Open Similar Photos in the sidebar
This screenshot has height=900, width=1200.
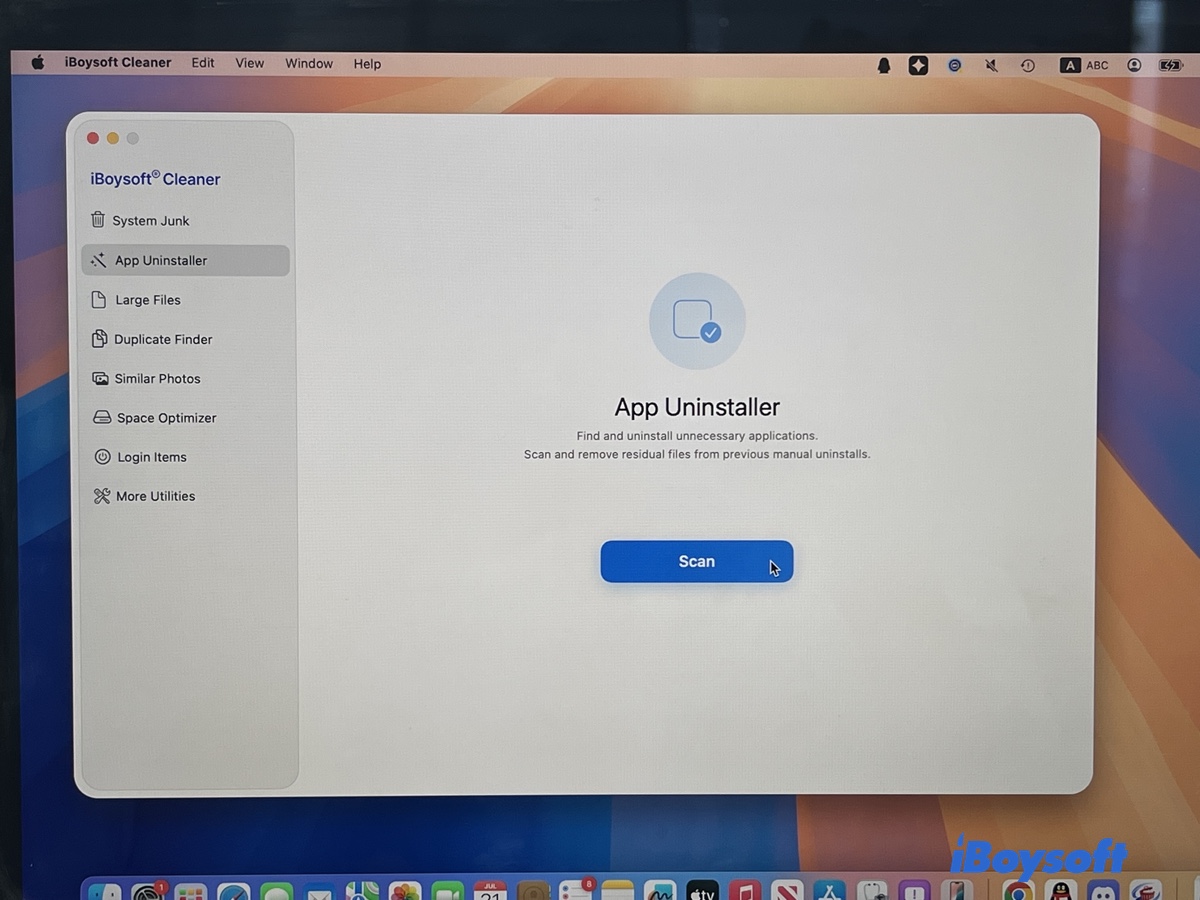point(185,378)
